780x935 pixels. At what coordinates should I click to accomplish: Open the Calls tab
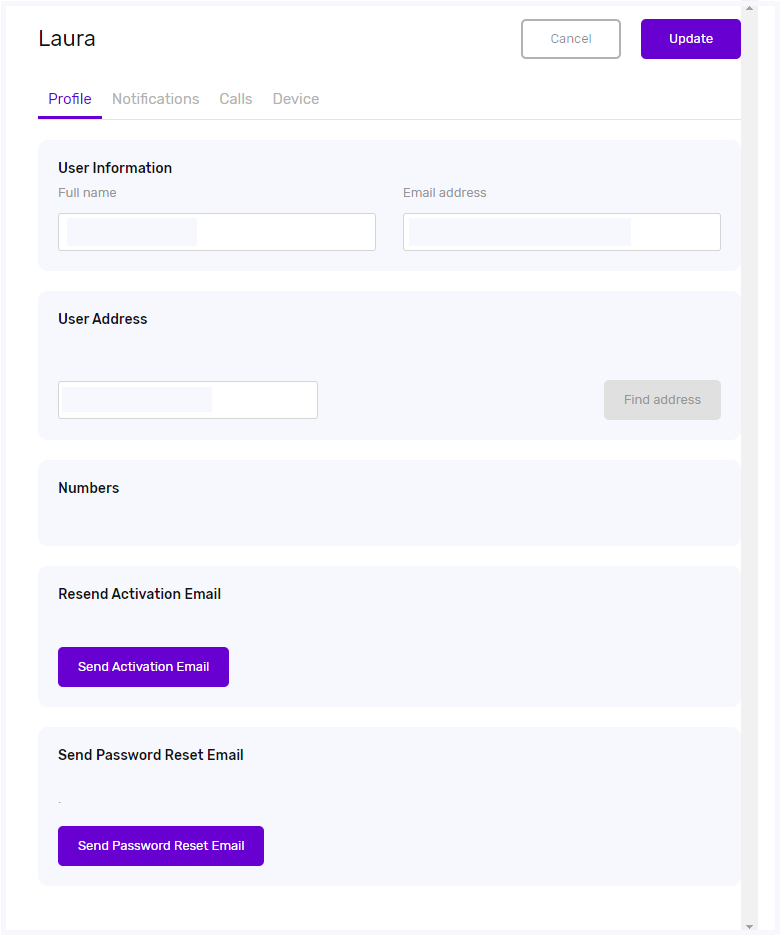click(x=236, y=99)
